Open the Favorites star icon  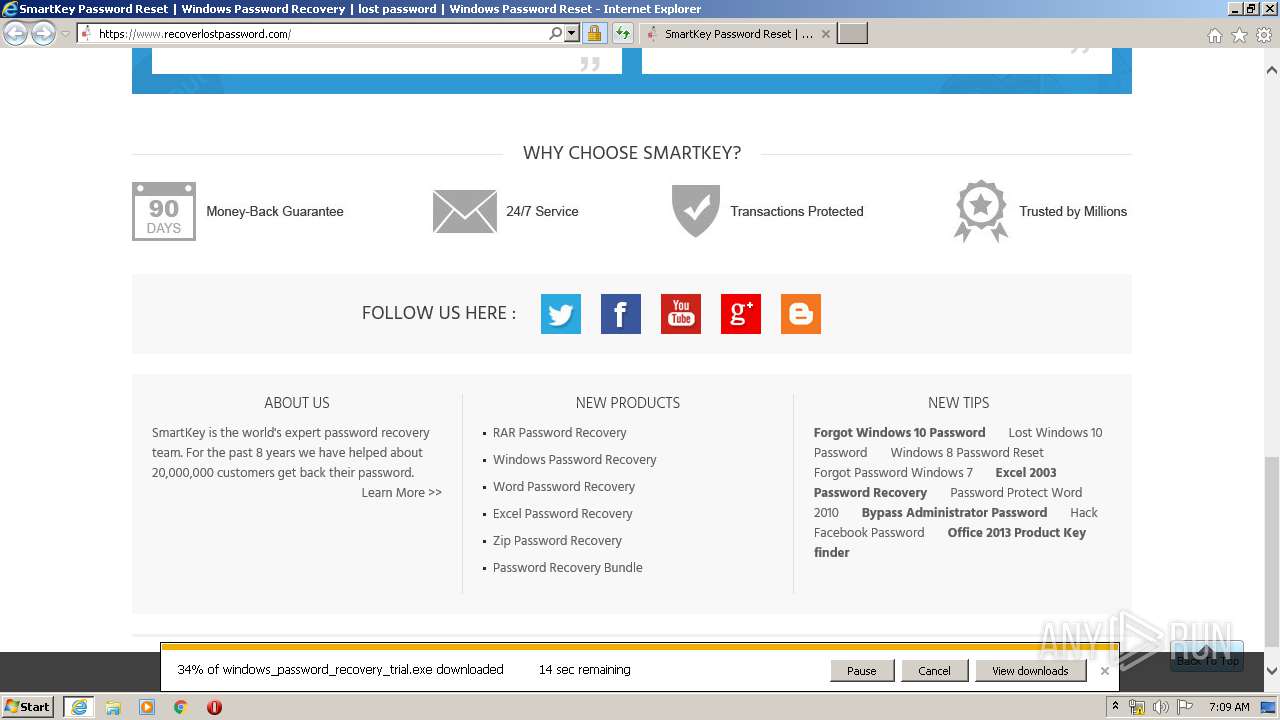tap(1239, 35)
